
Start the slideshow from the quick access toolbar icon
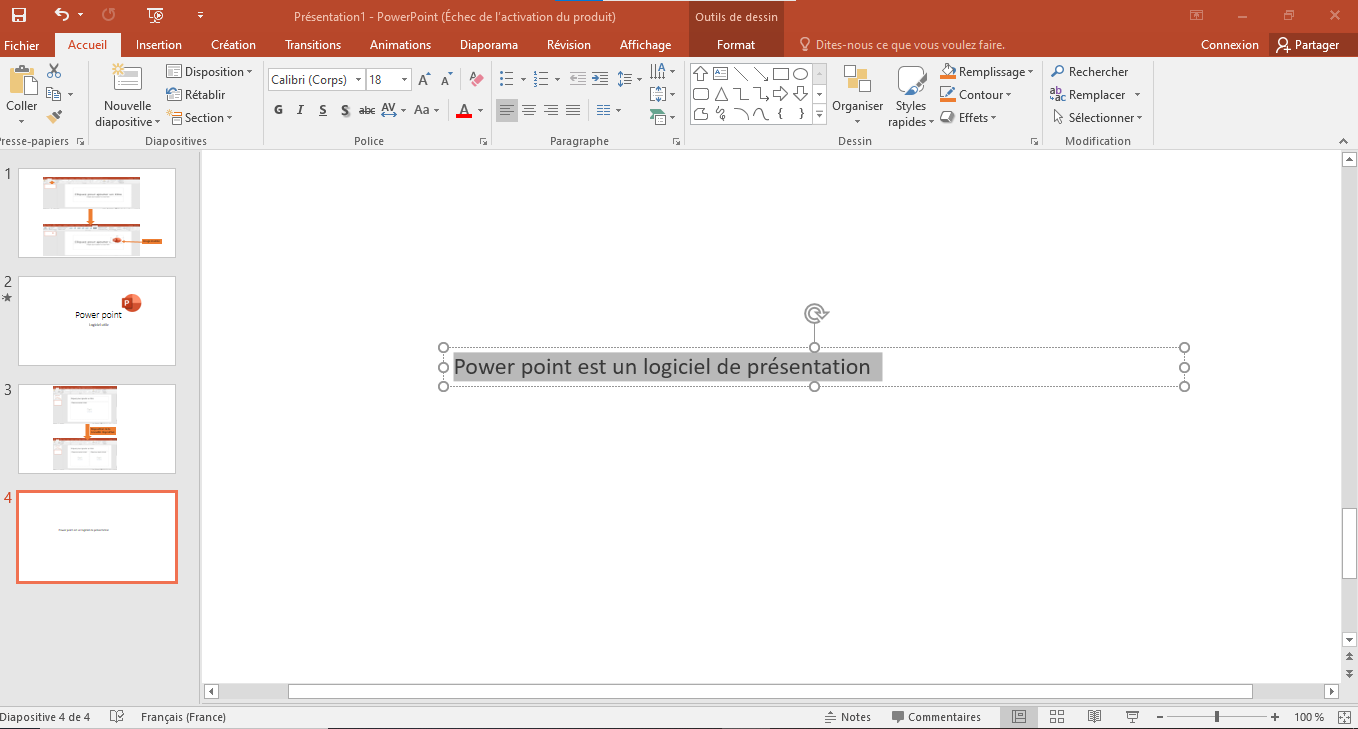(x=155, y=15)
